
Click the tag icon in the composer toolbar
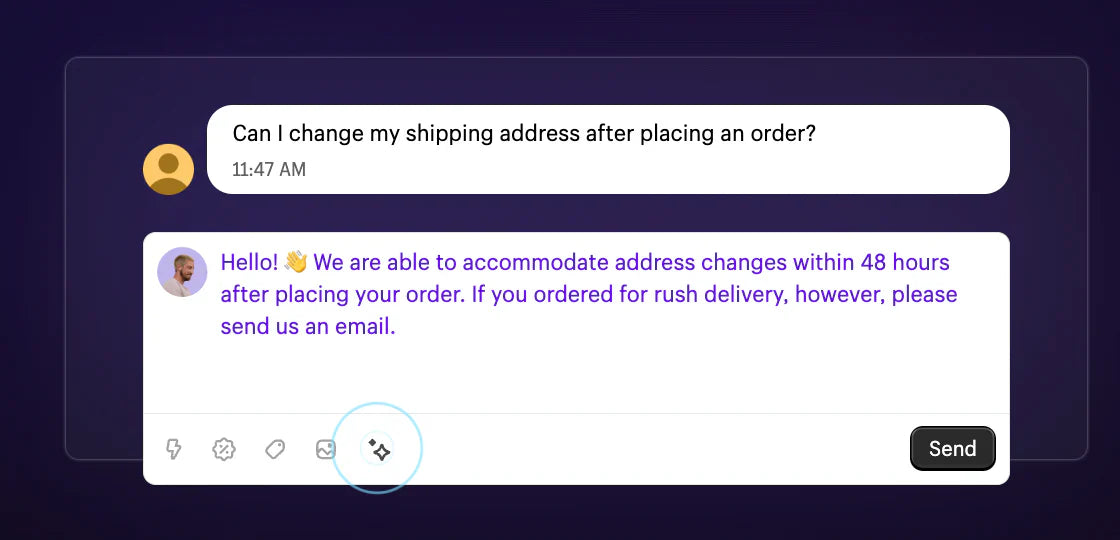[x=275, y=449]
